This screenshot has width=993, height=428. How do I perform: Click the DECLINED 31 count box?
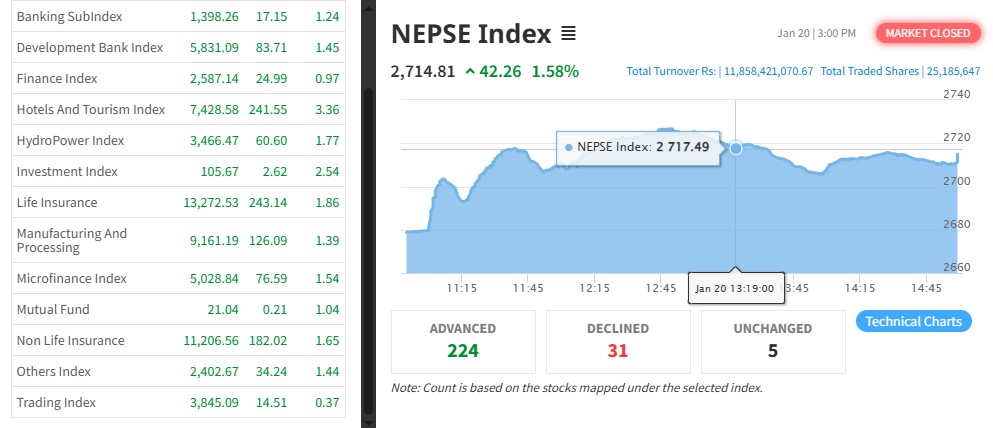617,340
